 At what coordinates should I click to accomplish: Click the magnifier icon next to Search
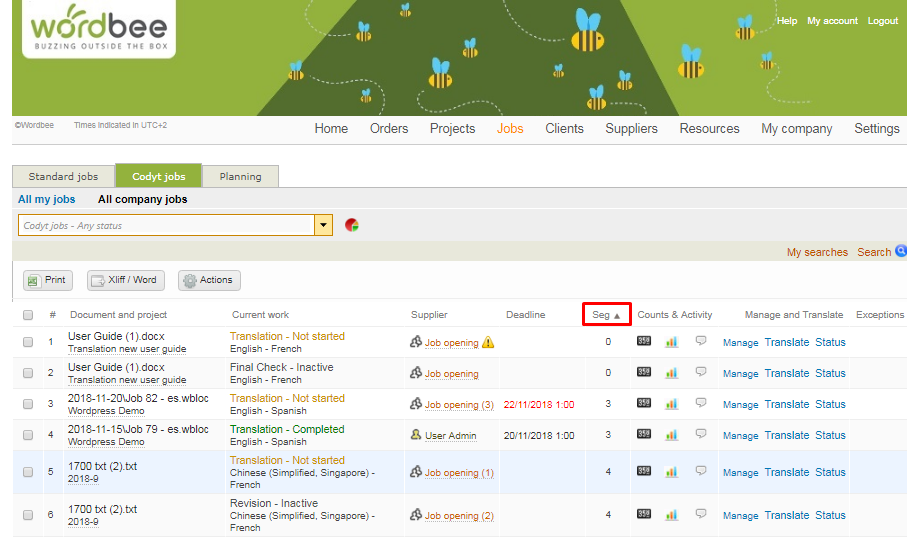(x=900, y=252)
